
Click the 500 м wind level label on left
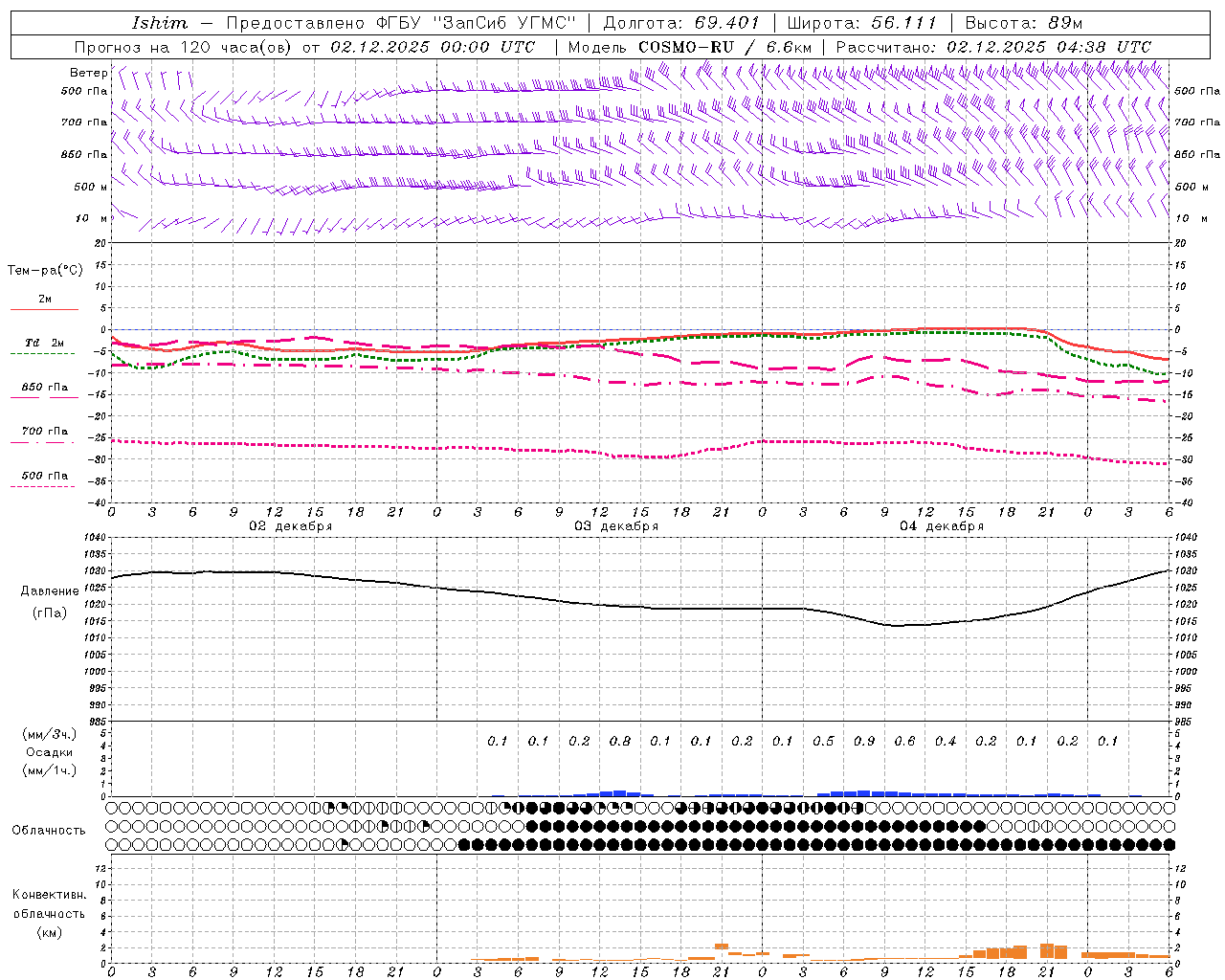pyautogui.click(x=91, y=188)
